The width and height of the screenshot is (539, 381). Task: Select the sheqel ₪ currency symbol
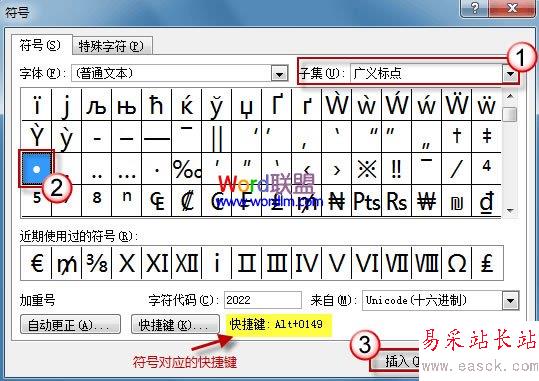pos(456,201)
